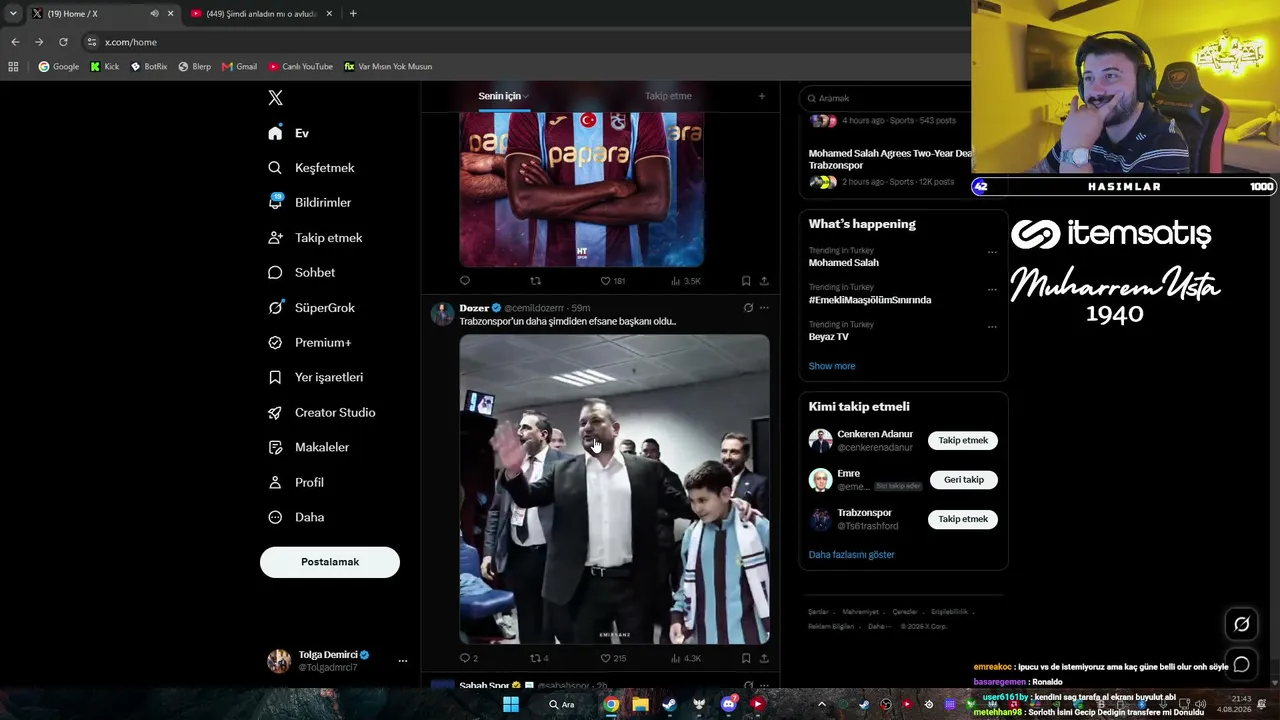
Task: Like the Dozer post with 215 likes
Action: pyautogui.click(x=605, y=658)
